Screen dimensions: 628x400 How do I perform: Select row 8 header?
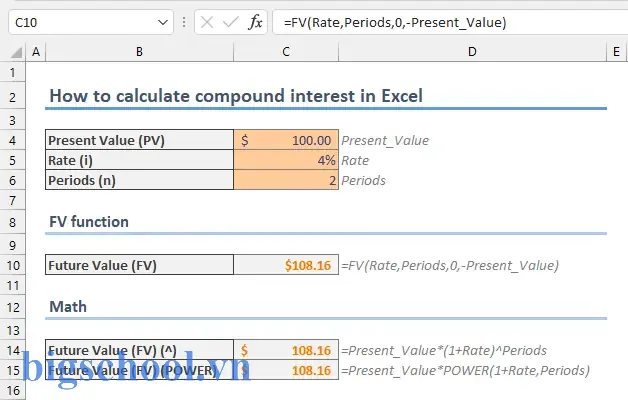coord(13,222)
